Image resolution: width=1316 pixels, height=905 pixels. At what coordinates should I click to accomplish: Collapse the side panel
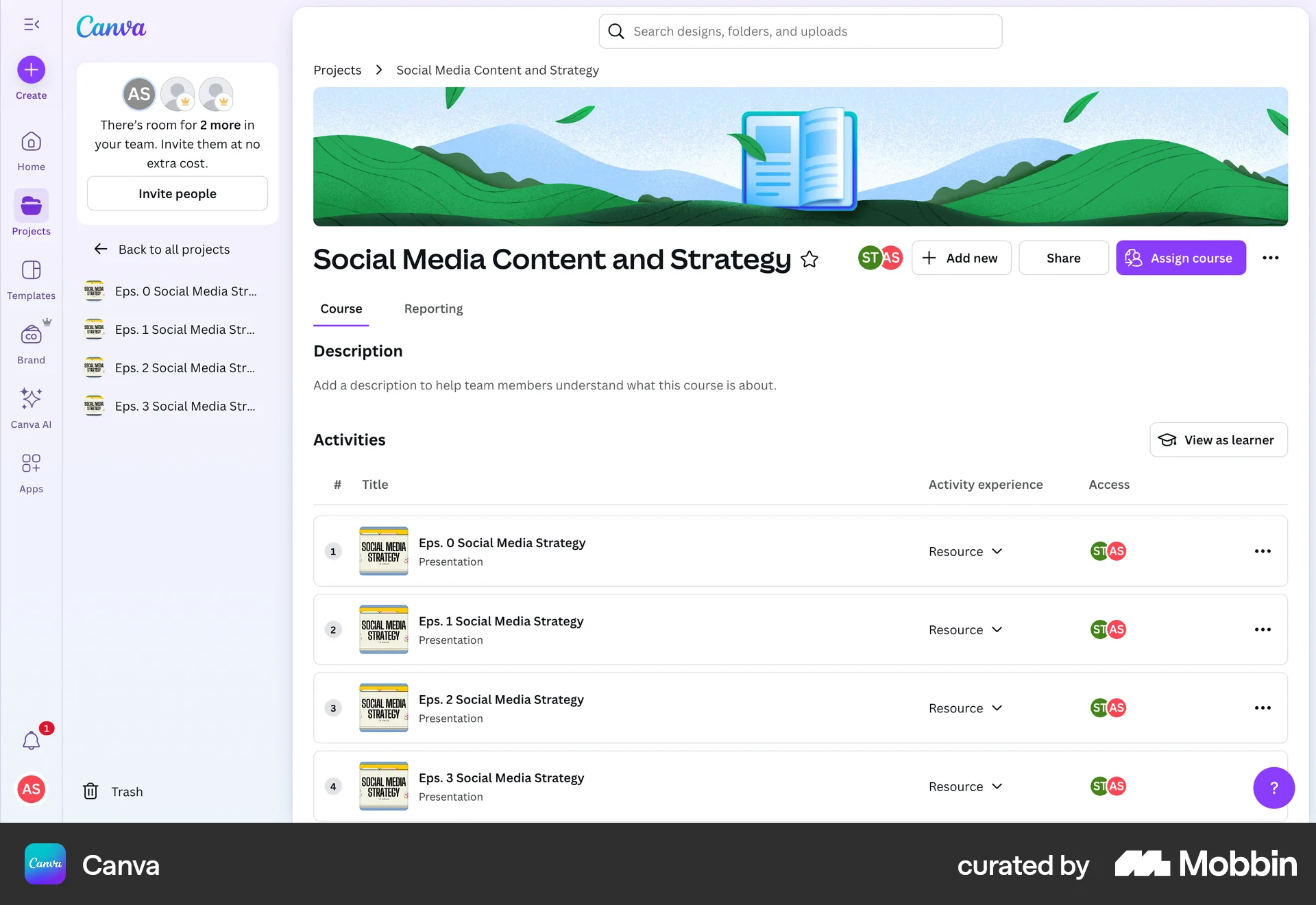31,25
